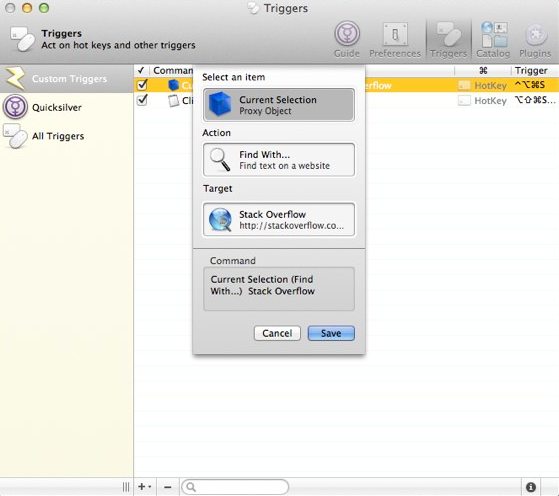
Task: Click HotKey type in the first trigger row
Action: coord(490,85)
